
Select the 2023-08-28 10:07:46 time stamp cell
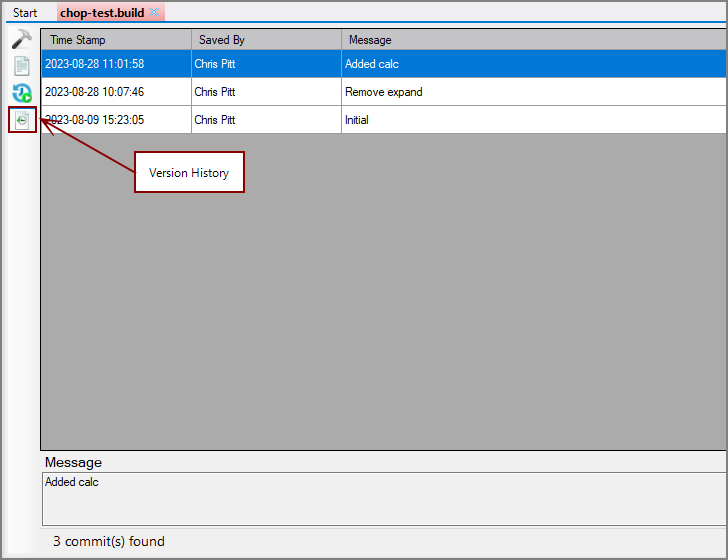[116, 92]
